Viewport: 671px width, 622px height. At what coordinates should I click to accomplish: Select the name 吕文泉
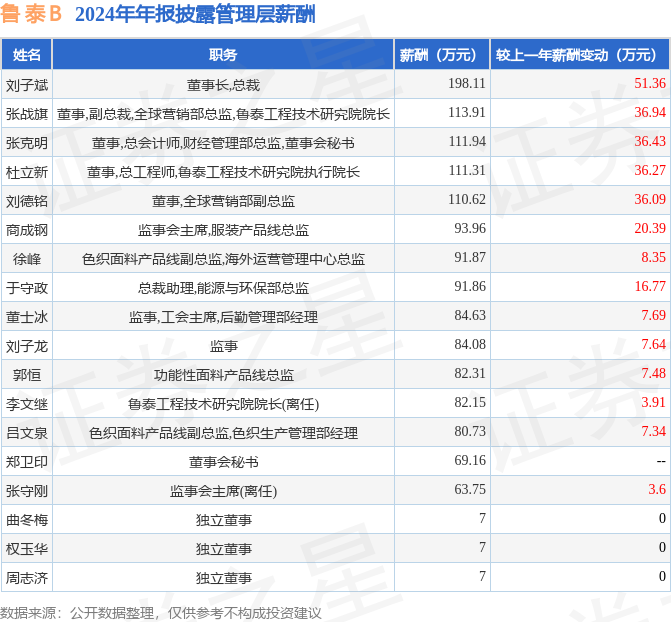27,433
